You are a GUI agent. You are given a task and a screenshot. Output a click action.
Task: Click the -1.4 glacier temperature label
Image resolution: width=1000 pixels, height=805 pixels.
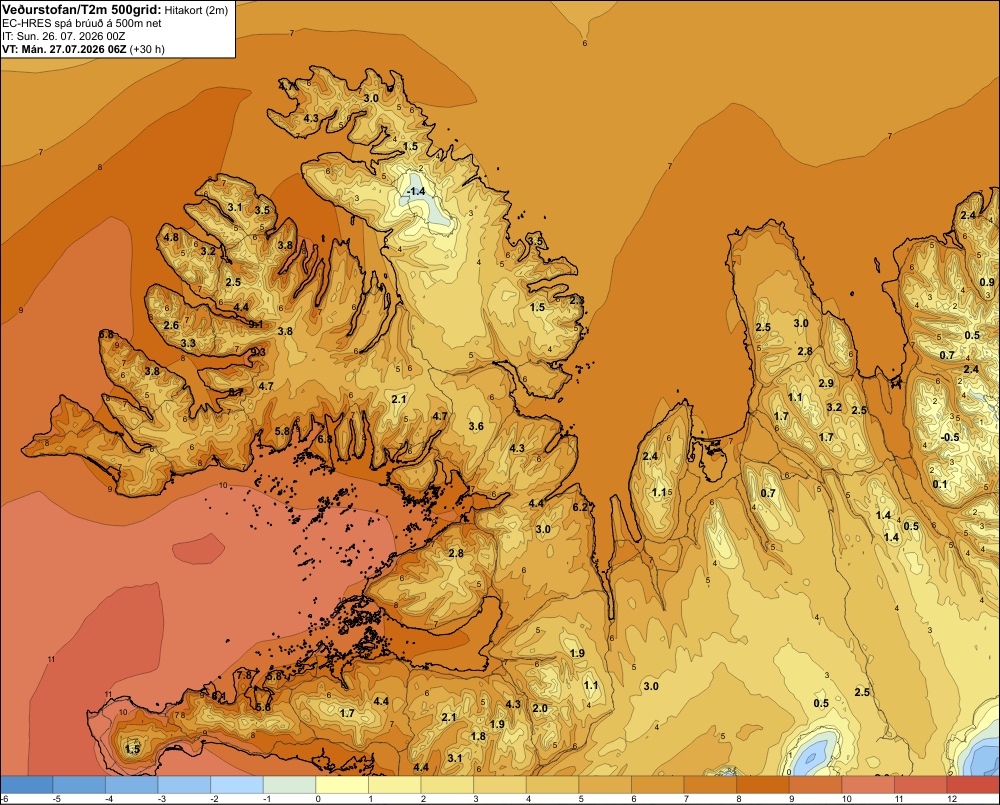point(416,191)
